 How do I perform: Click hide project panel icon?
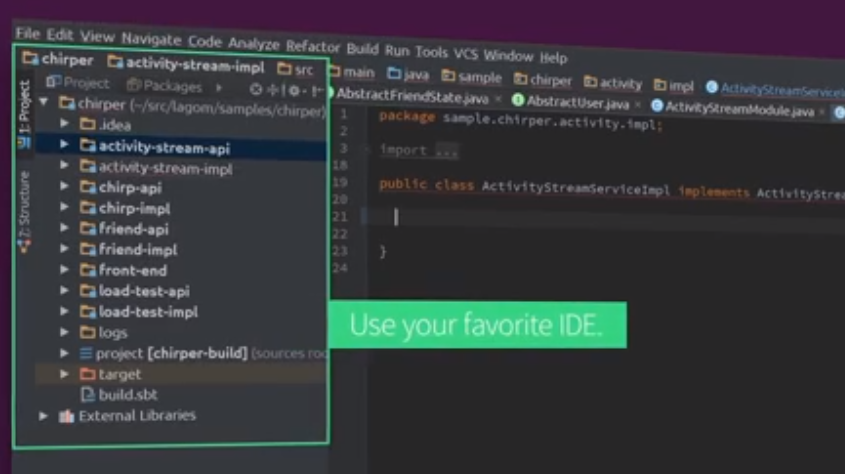[x=317, y=91]
